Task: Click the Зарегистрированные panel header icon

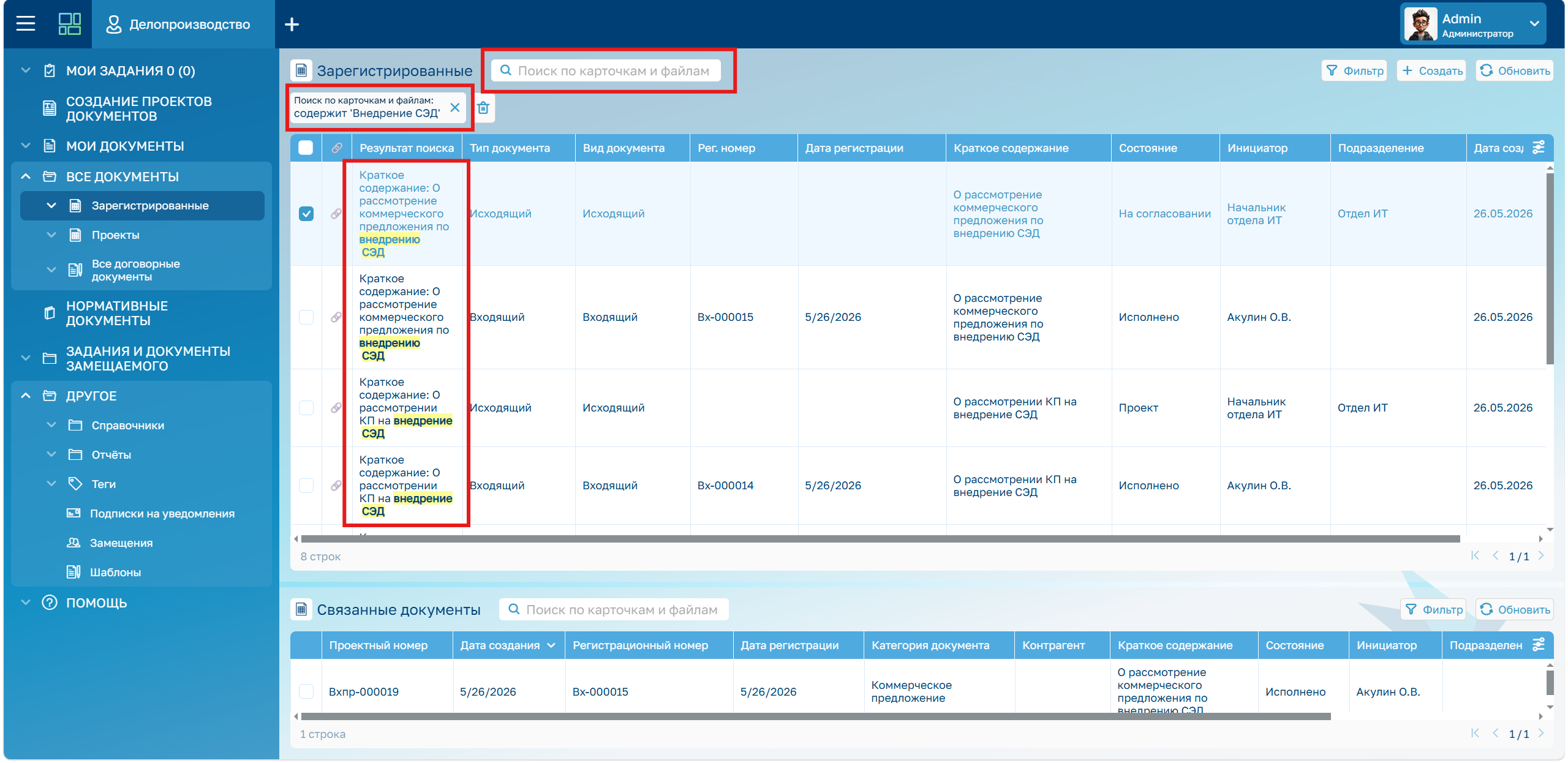Action: (x=301, y=70)
